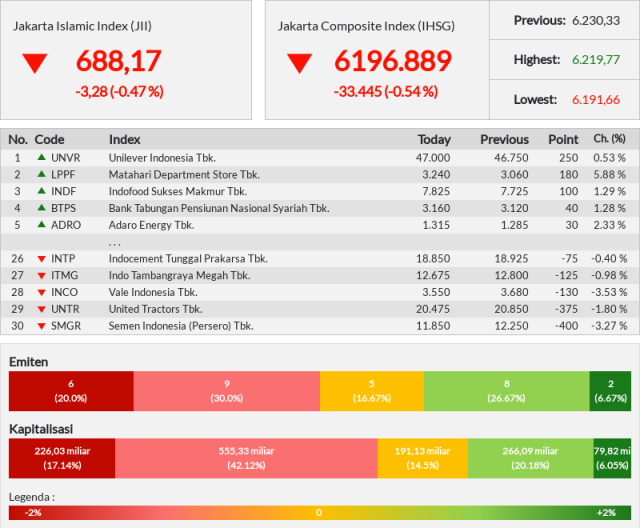Select the yellow Emiten segment 5 (16.67%)
The image size is (640, 528).
pyautogui.click(x=372, y=391)
